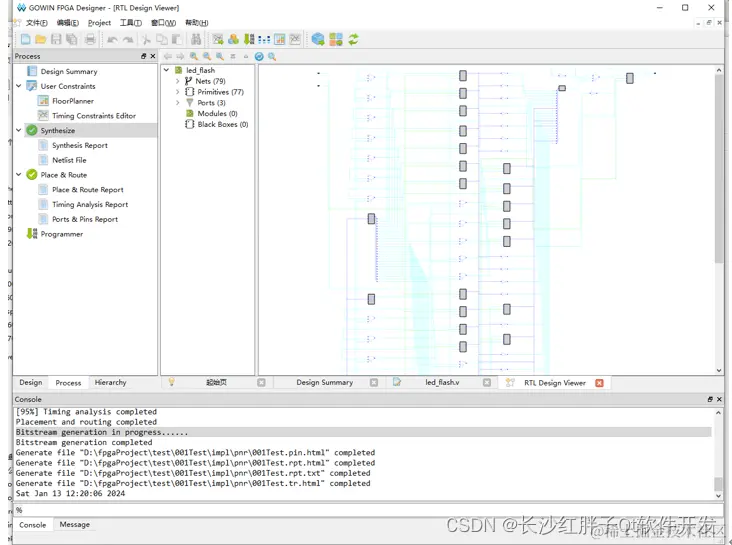Screen dimensions: 732x545
Task: Switch to the 起始页 start page tab
Action: [216, 382]
